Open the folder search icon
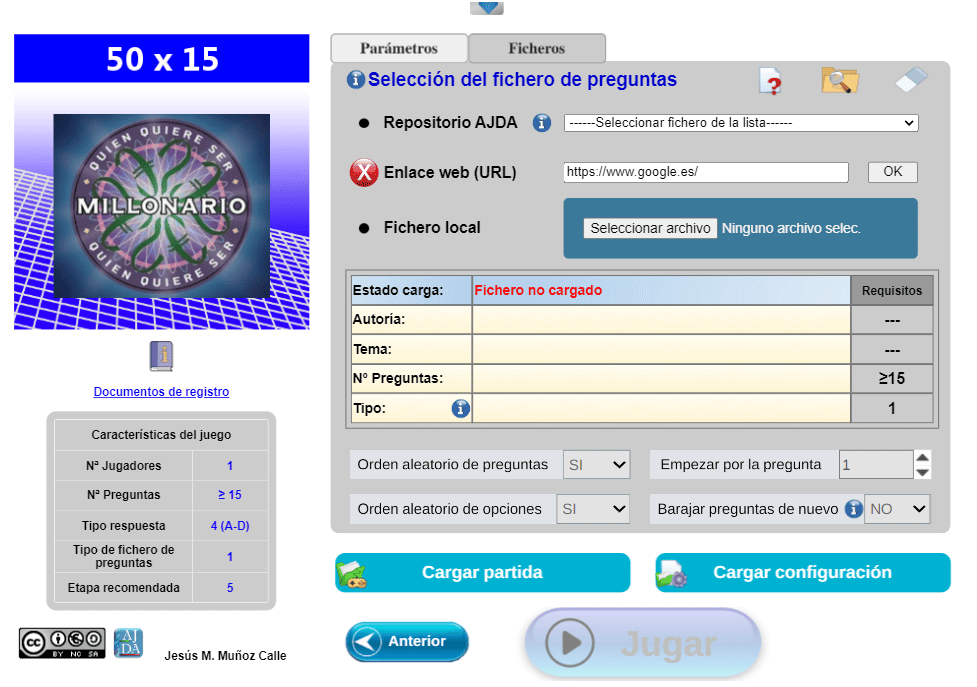This screenshot has width=977, height=687. 840,81
